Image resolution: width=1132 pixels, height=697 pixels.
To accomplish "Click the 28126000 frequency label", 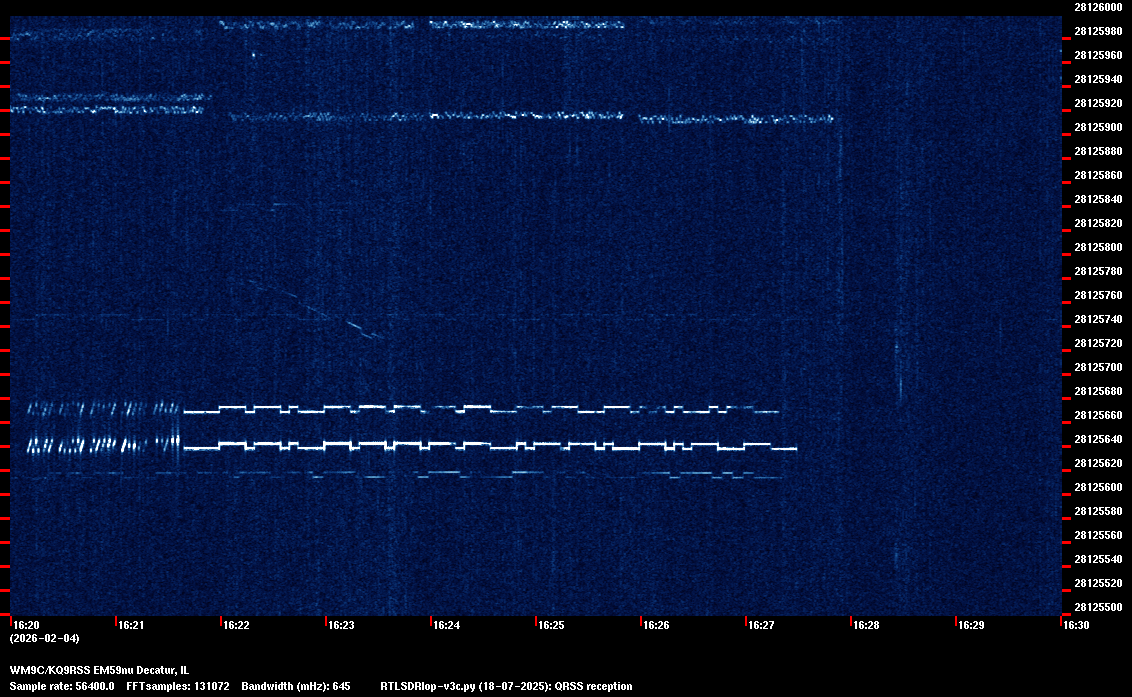I will (1098, 7).
